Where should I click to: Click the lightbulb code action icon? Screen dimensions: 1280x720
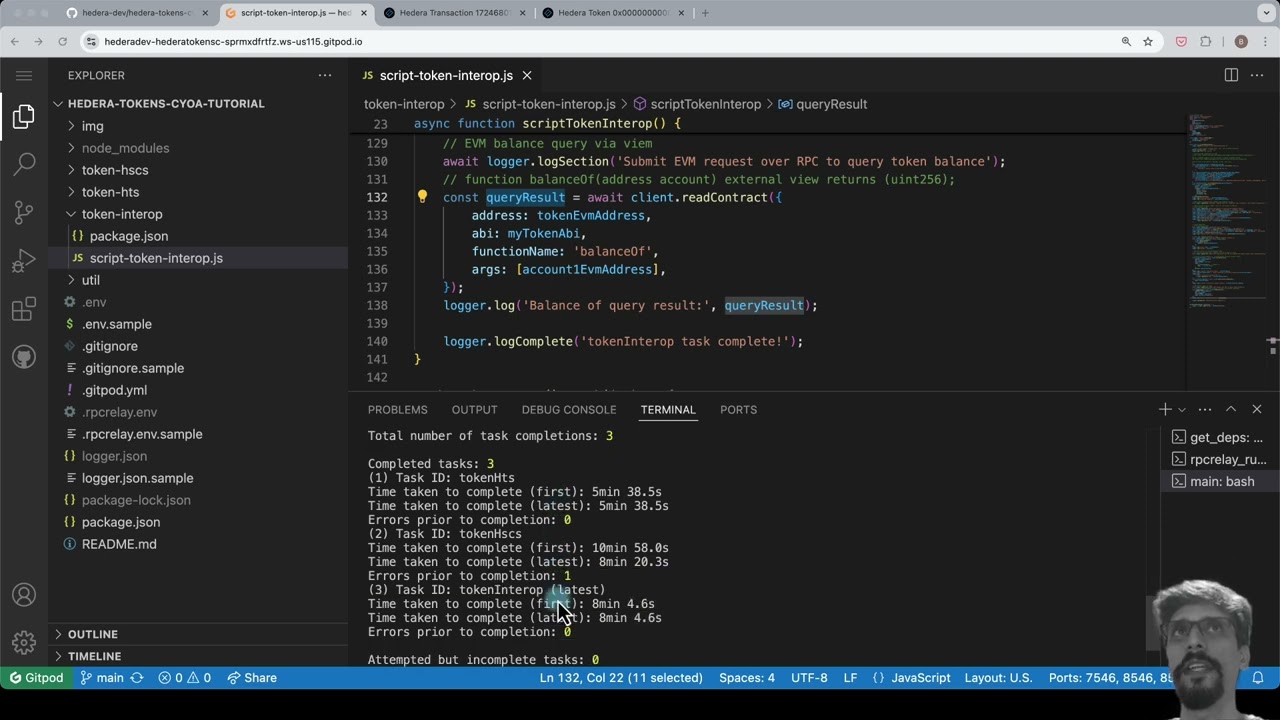(422, 197)
